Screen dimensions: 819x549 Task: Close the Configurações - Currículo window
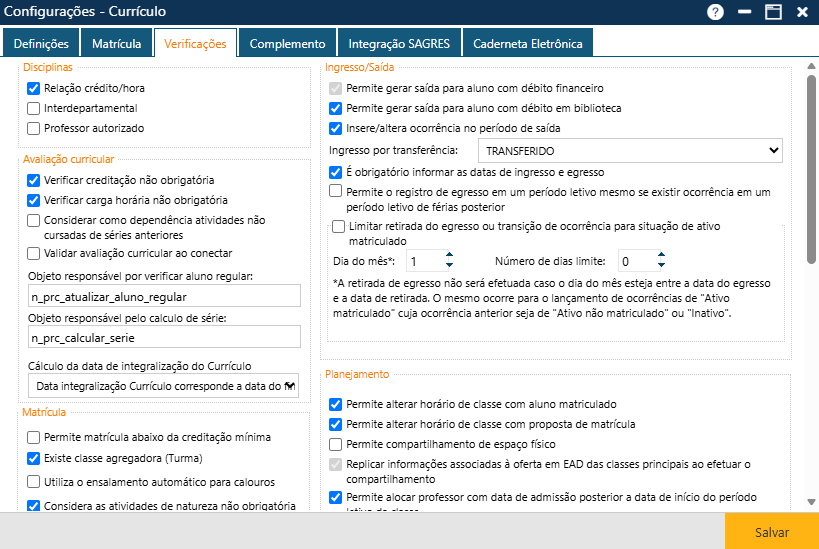click(802, 11)
